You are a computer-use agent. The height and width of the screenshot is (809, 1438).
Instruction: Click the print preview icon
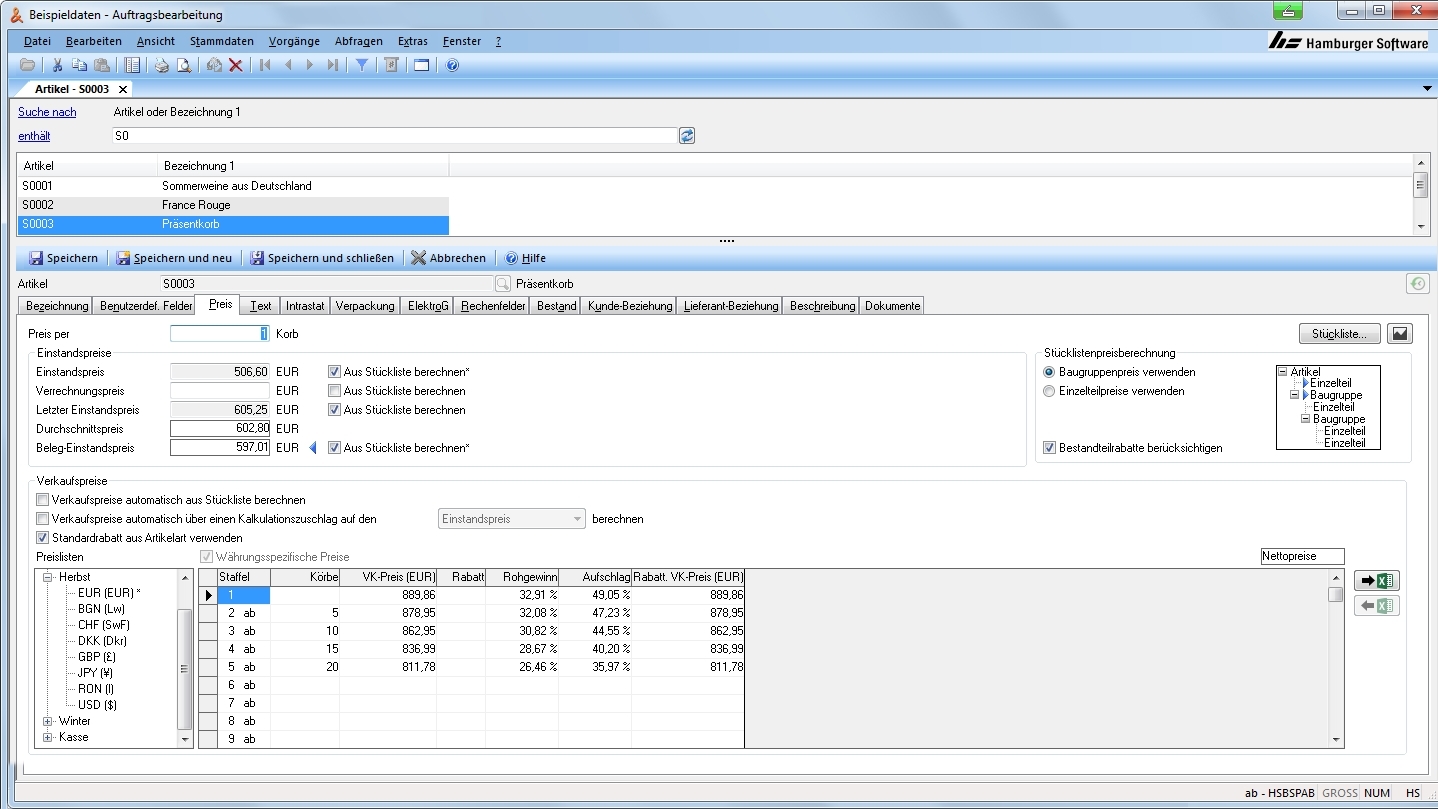point(184,65)
